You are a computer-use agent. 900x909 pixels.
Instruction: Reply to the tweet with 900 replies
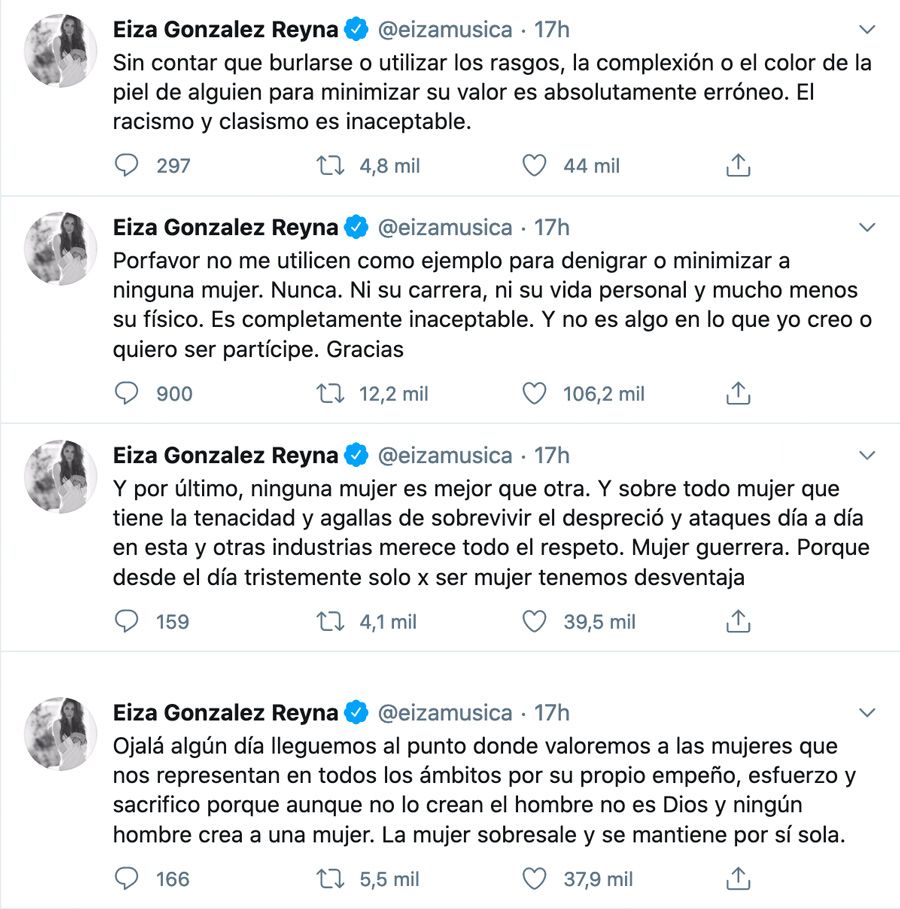coord(126,394)
